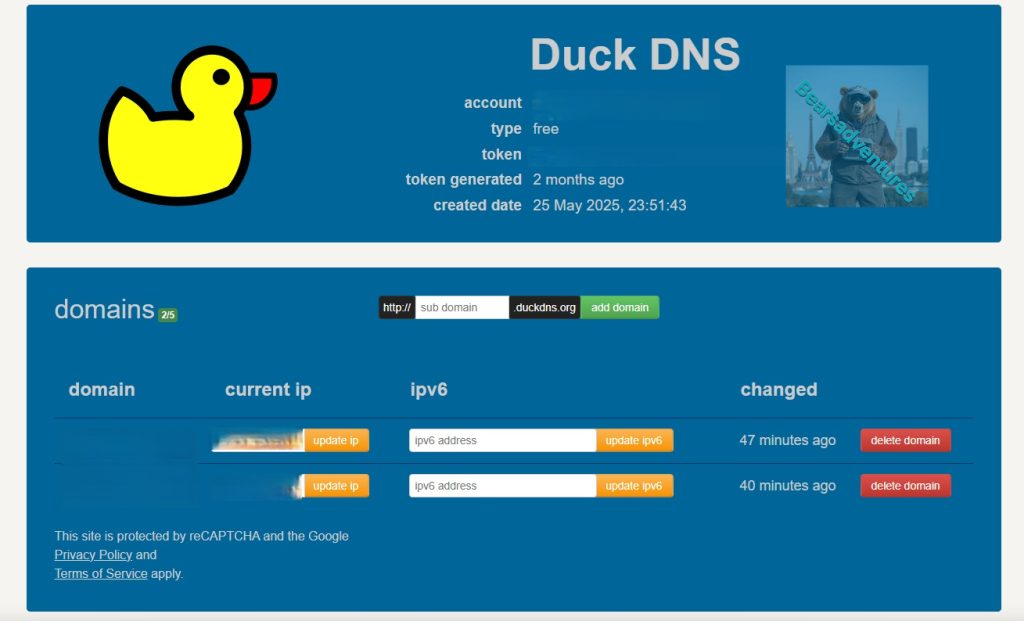Select the '47 minutes ago' text
The width and height of the screenshot is (1024, 621).
(x=787, y=440)
